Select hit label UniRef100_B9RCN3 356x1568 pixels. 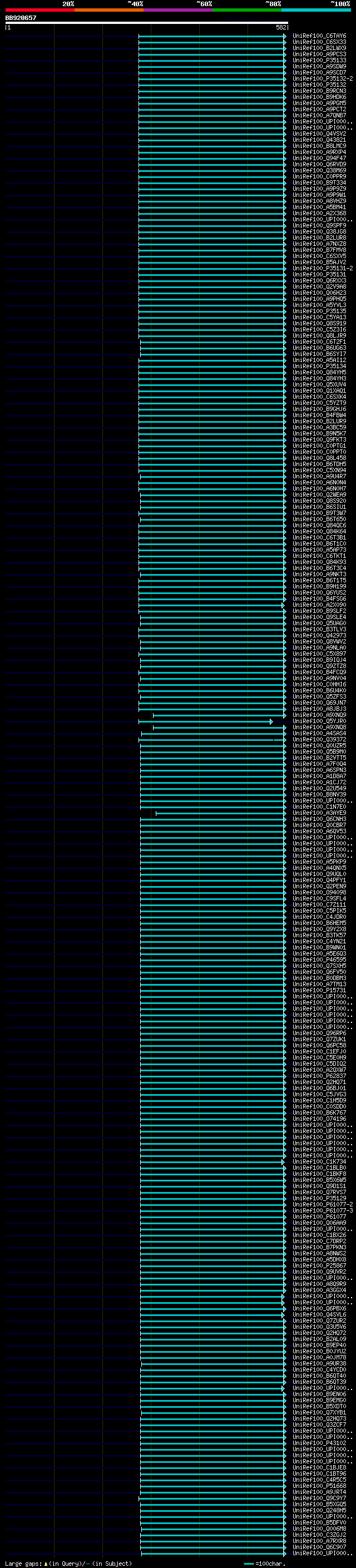319,91
